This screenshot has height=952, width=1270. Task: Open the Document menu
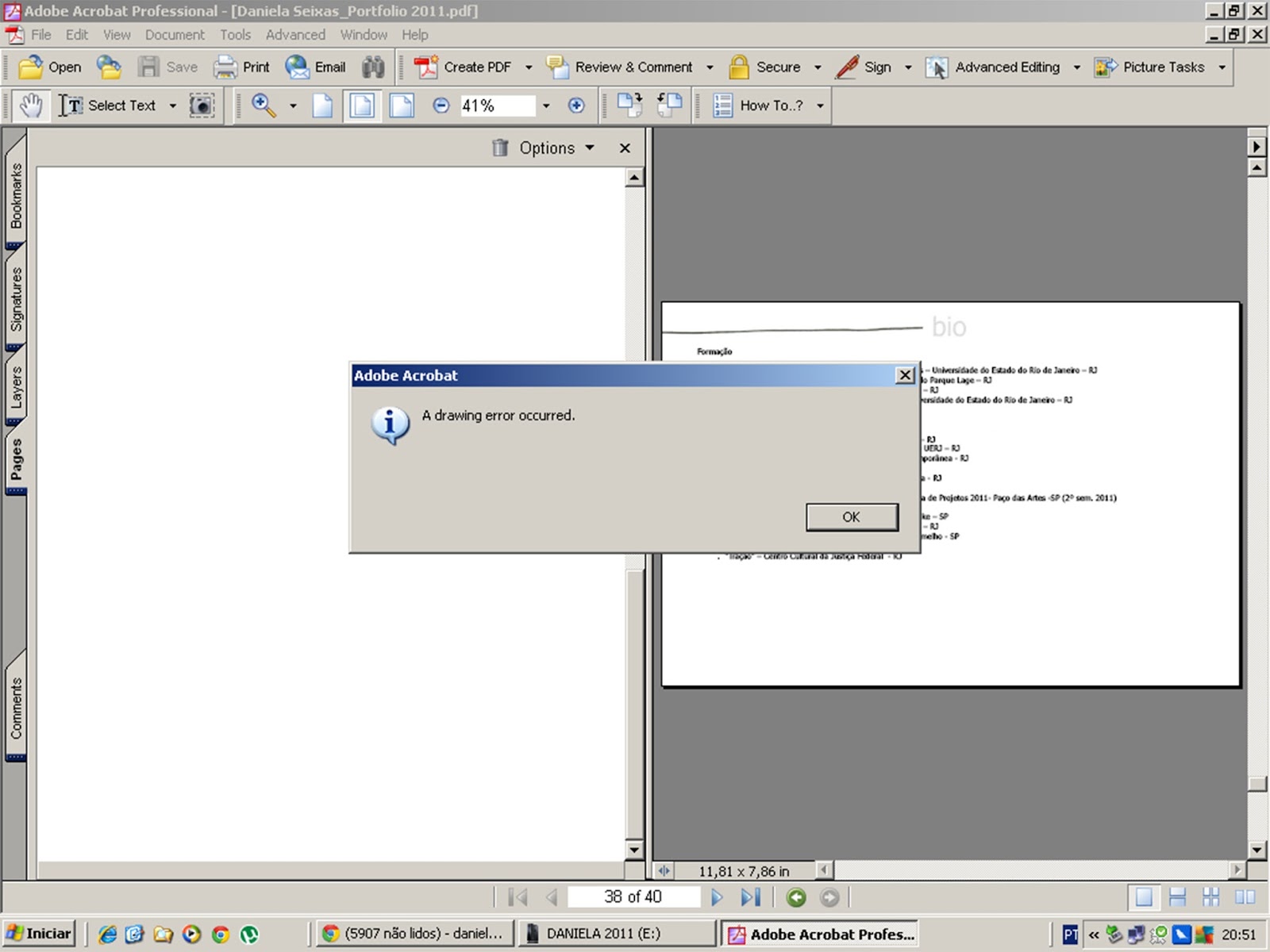pos(175,35)
